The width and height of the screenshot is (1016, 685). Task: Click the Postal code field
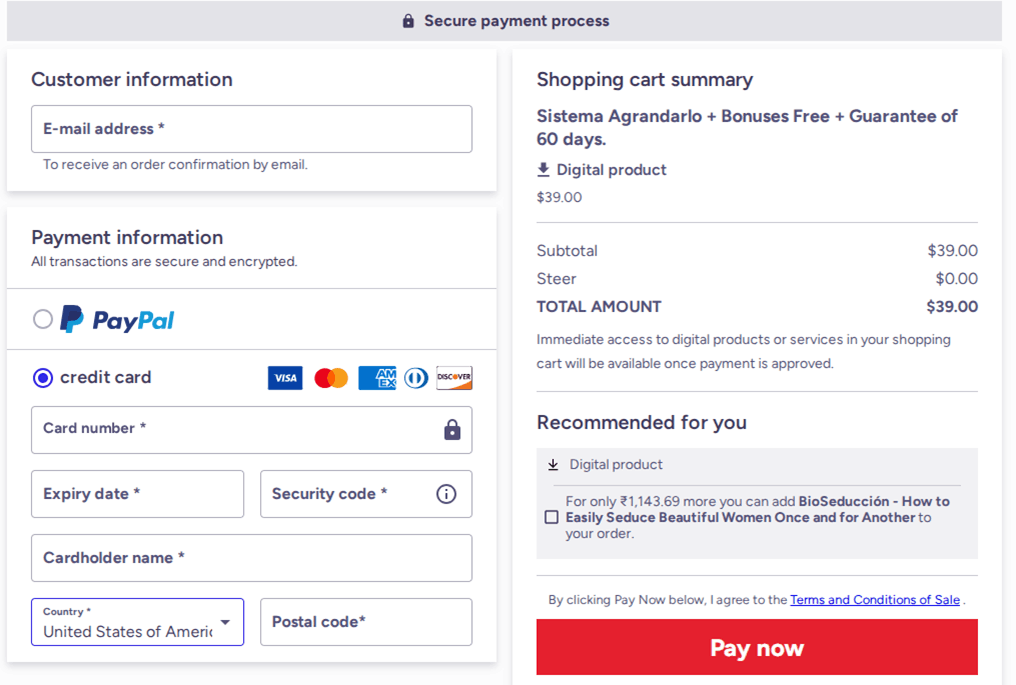(x=365, y=622)
